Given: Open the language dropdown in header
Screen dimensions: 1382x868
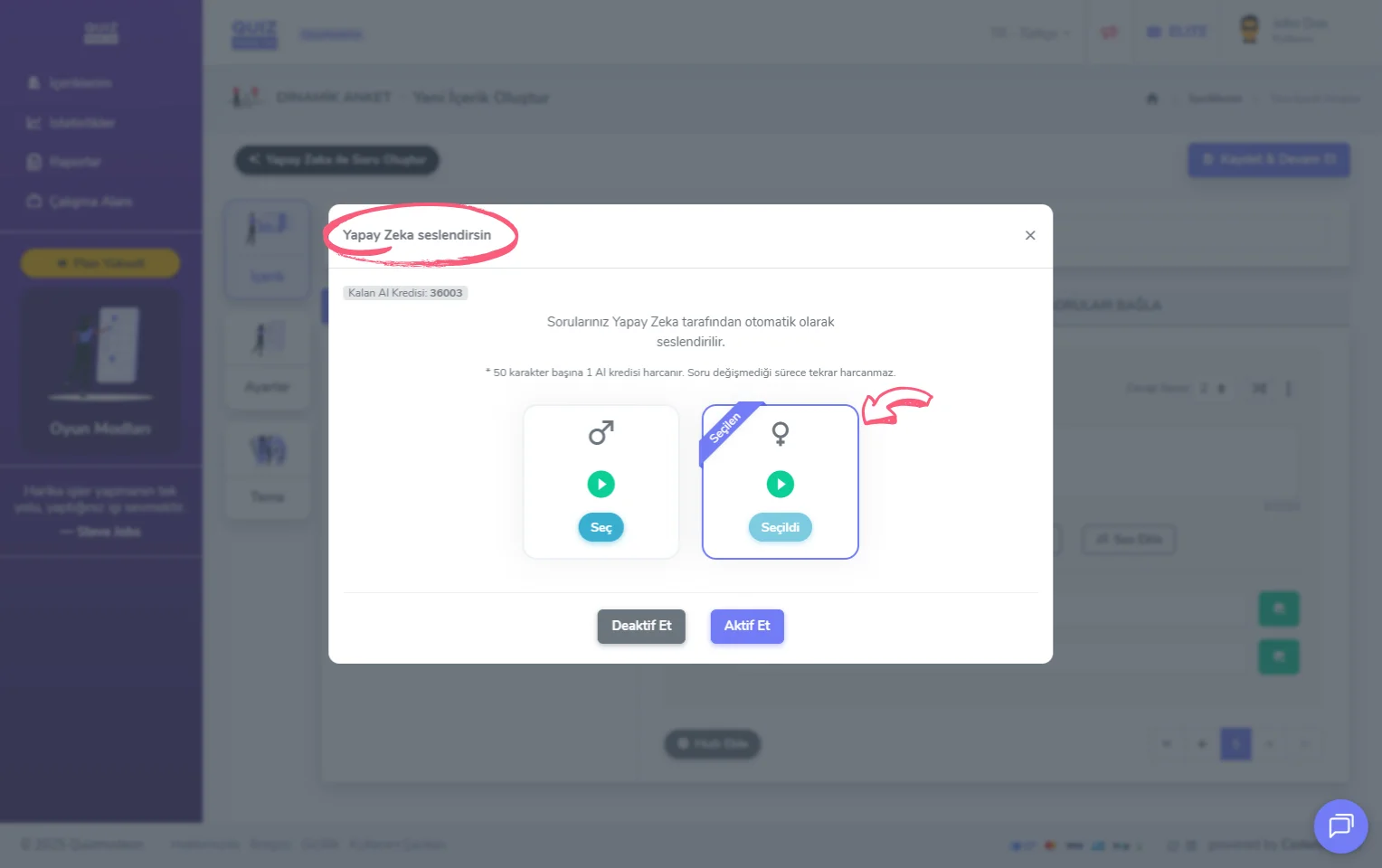Looking at the screenshot, I should pos(1030,33).
